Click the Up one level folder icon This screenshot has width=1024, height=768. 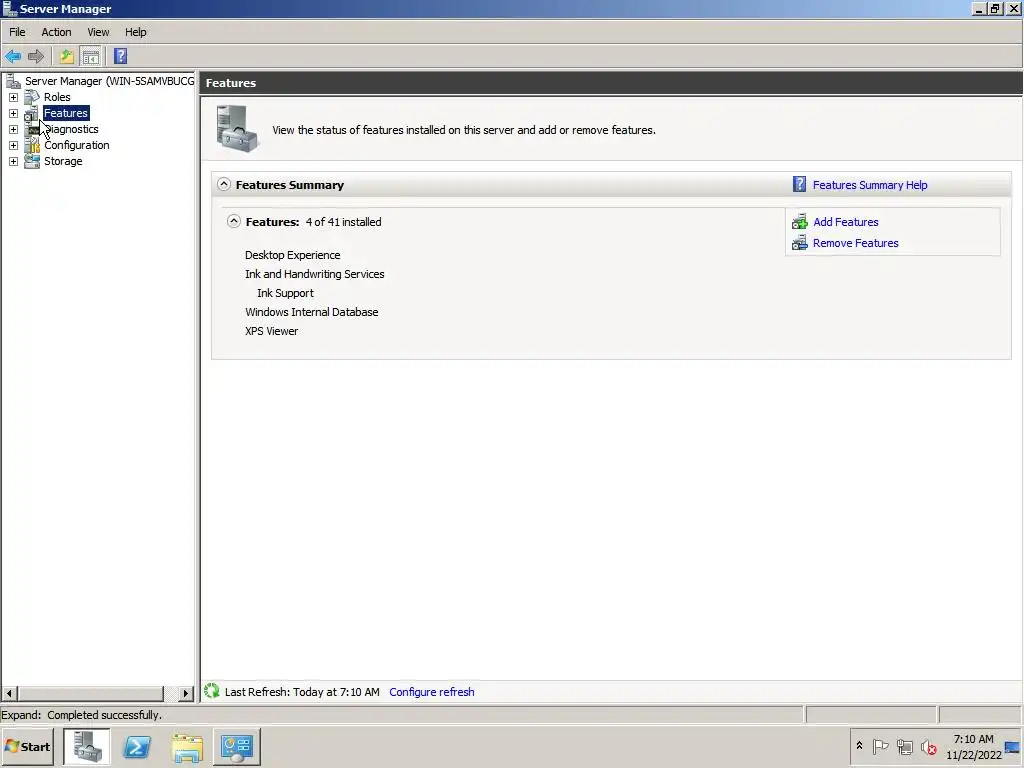point(66,56)
